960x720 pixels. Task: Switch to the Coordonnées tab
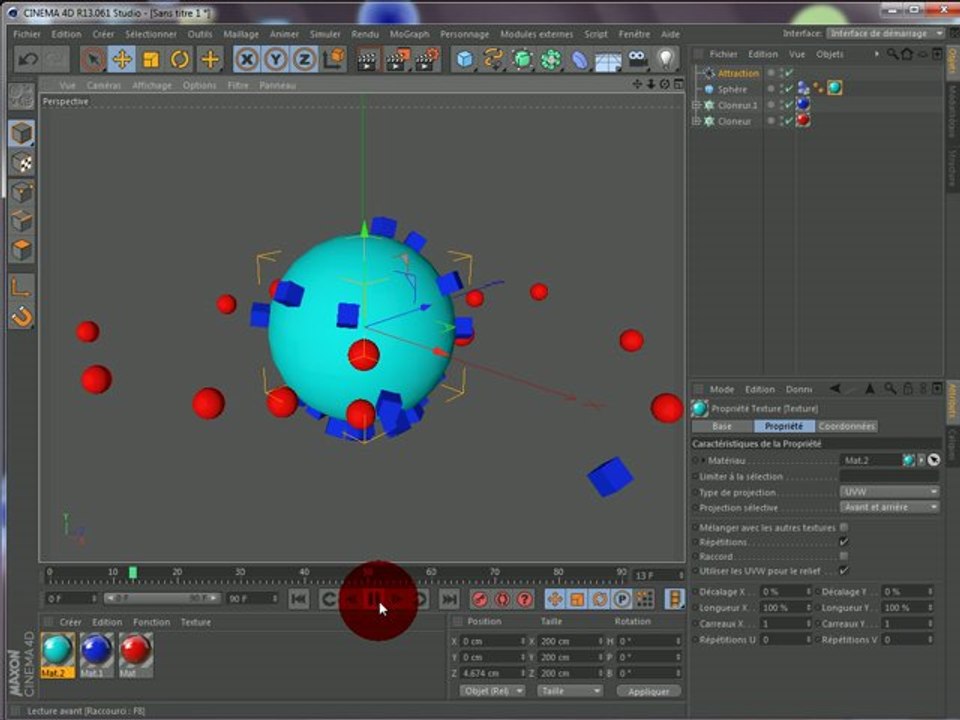(846, 426)
